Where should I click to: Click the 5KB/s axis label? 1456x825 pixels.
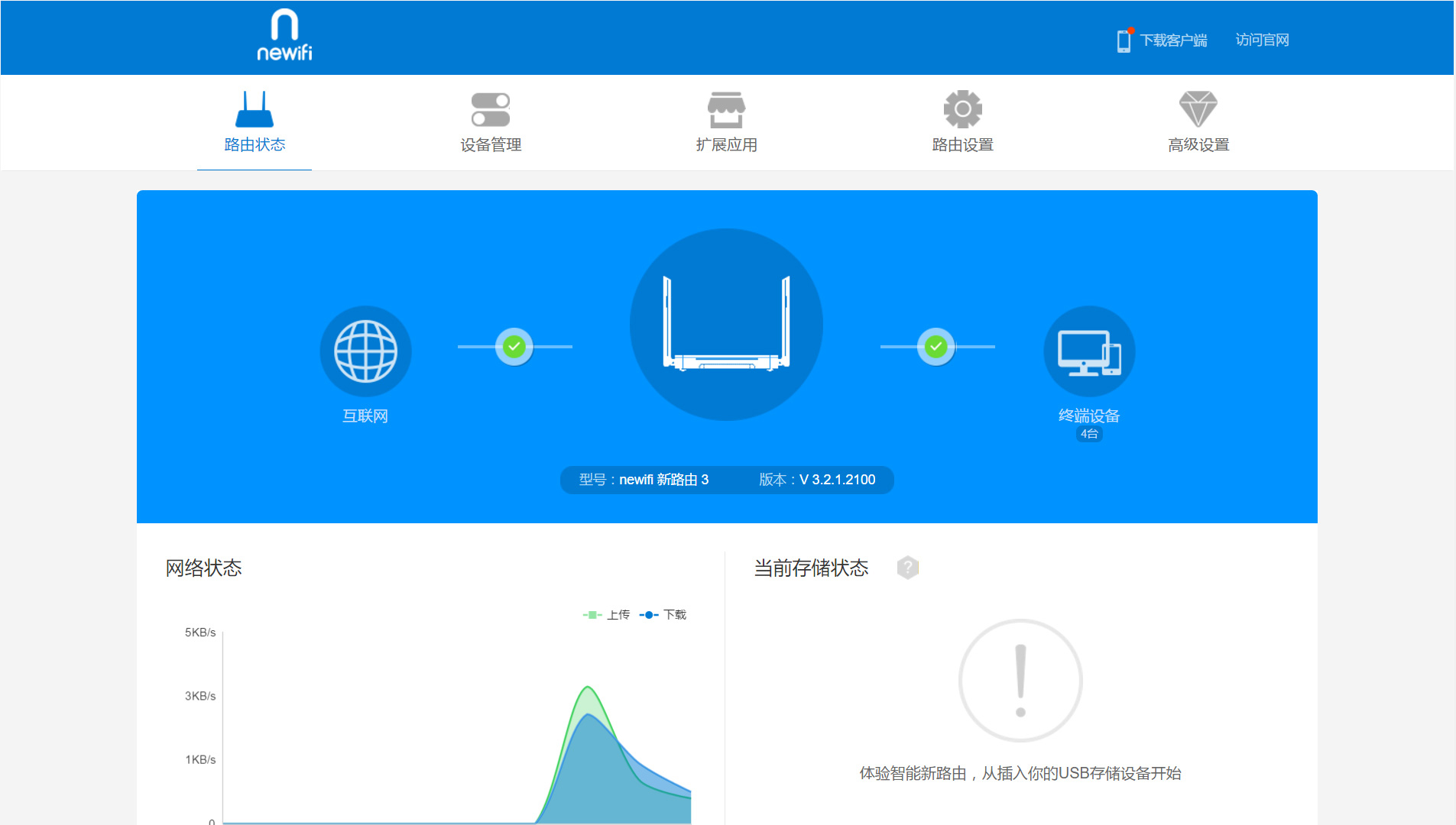[x=200, y=632]
